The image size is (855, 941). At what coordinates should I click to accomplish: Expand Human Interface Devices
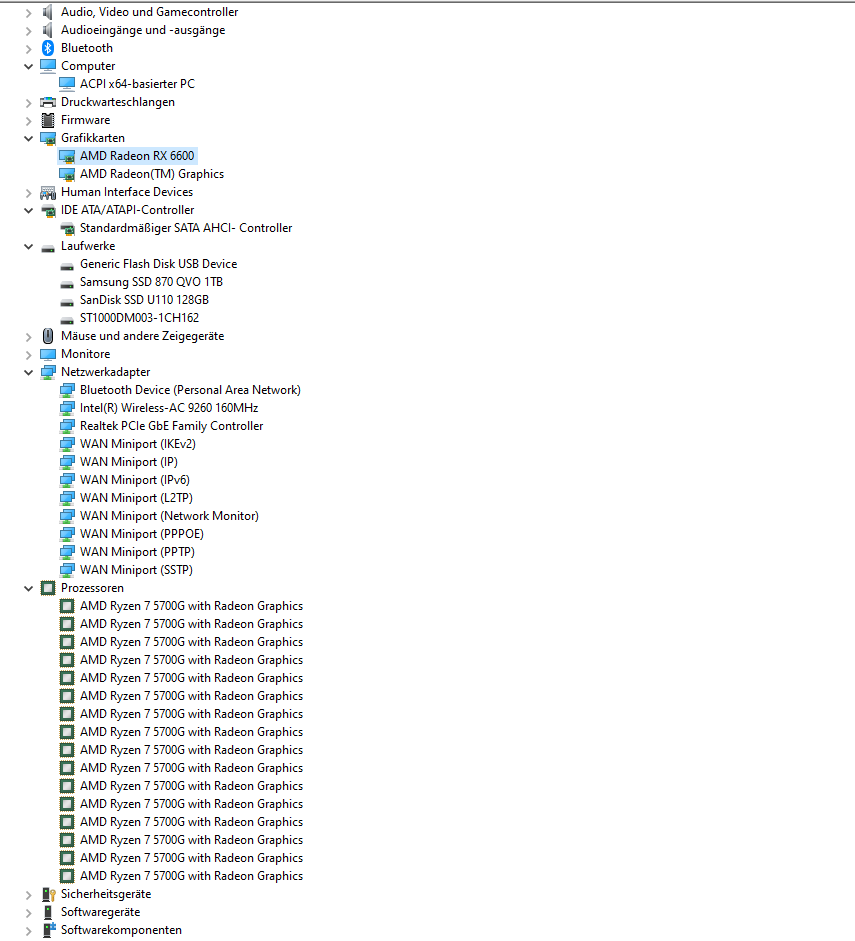click(28, 193)
